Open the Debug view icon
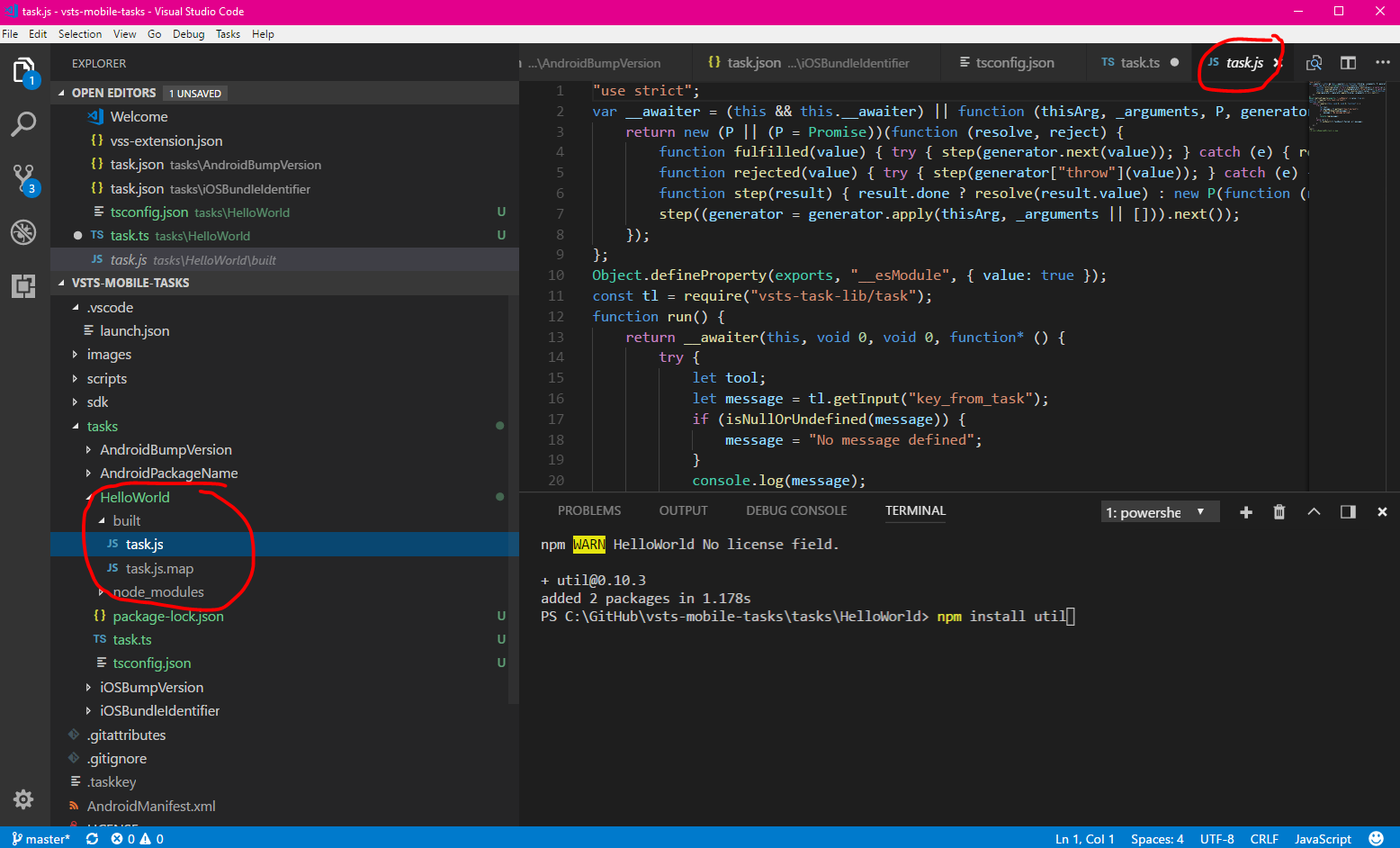This screenshot has height=848, width=1400. pos(23,232)
